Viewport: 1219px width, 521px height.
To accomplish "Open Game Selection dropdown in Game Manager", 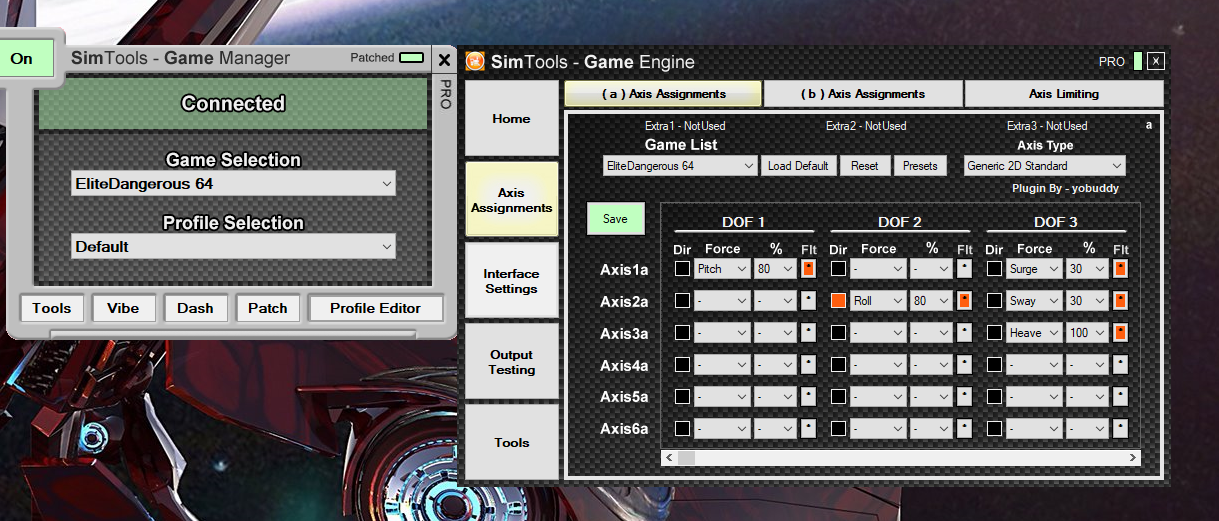I will pyautogui.click(x=233, y=184).
